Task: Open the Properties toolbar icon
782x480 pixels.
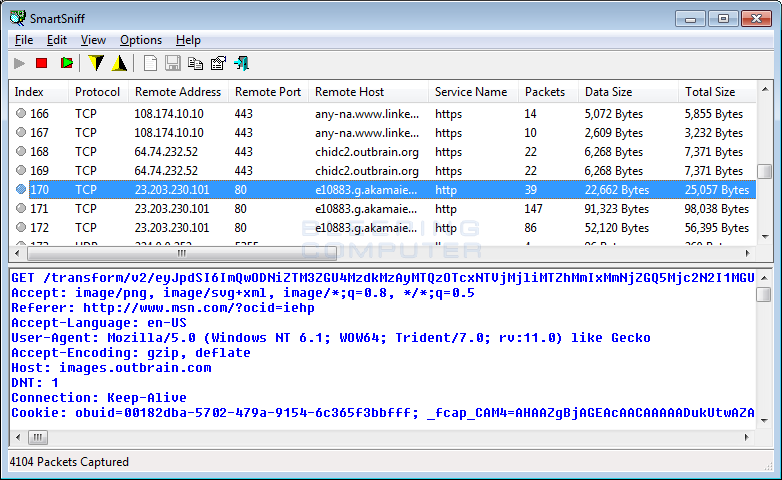Action: click(218, 63)
